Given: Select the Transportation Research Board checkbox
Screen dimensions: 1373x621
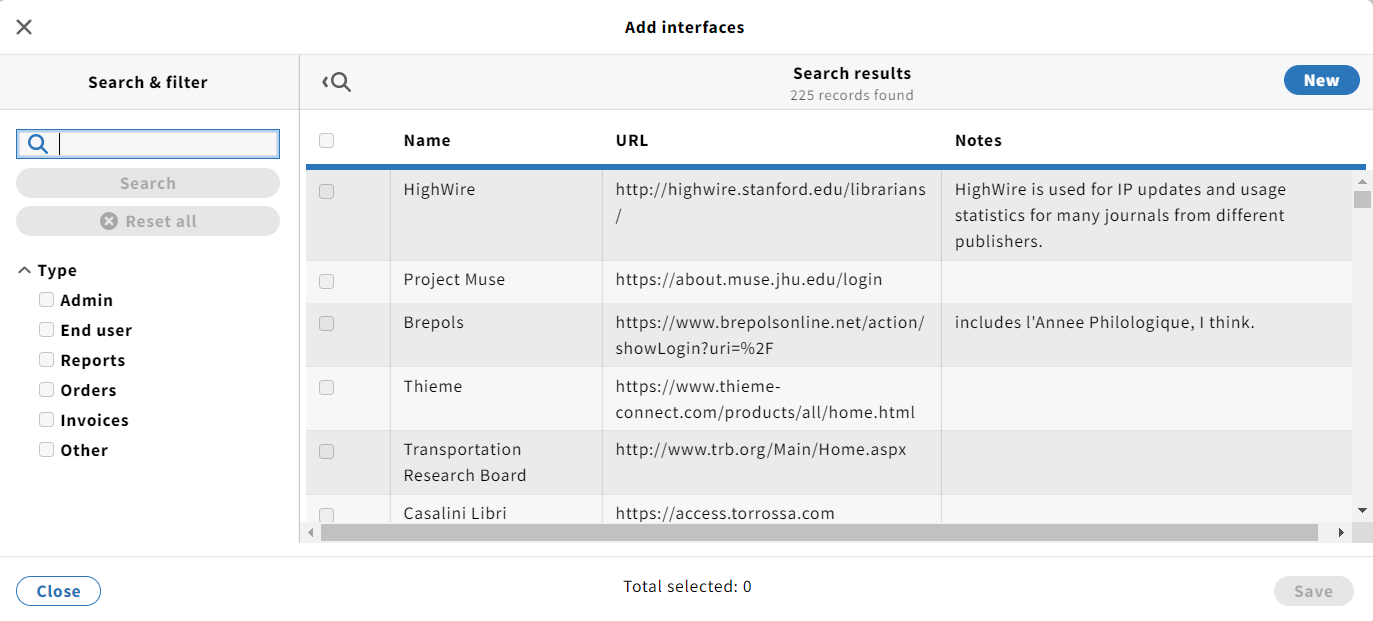Looking at the screenshot, I should point(326,451).
